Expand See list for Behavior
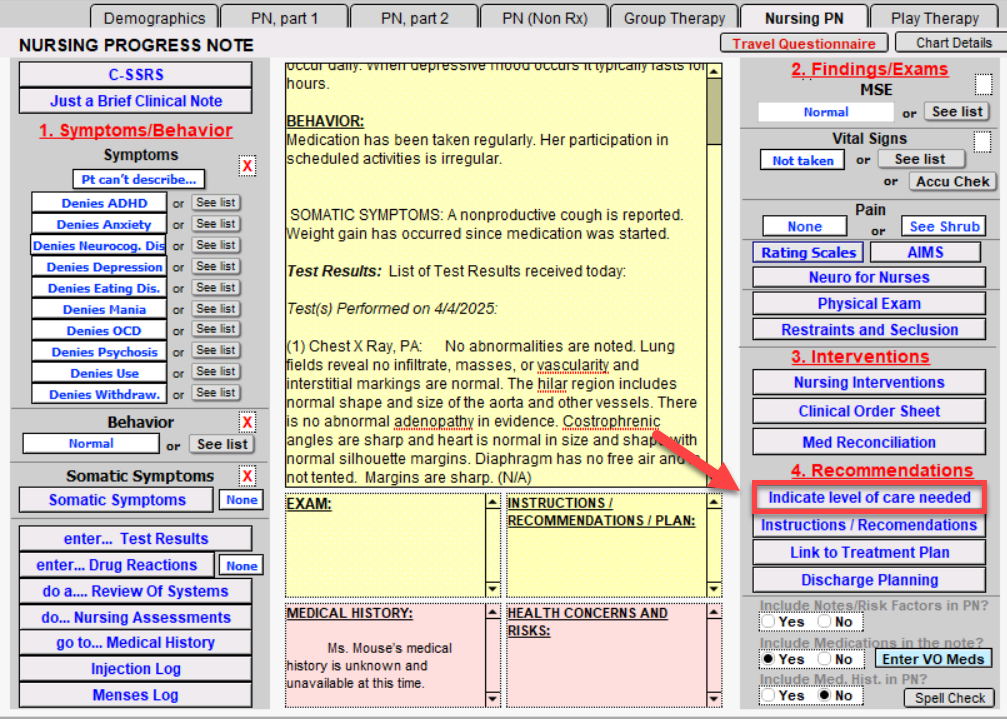 pos(222,444)
